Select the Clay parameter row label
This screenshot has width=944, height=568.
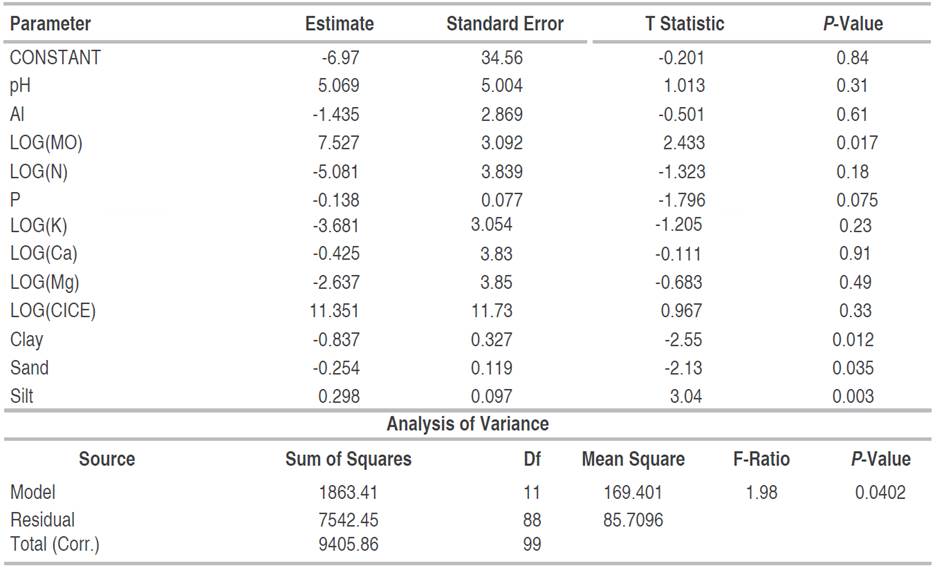(27, 339)
